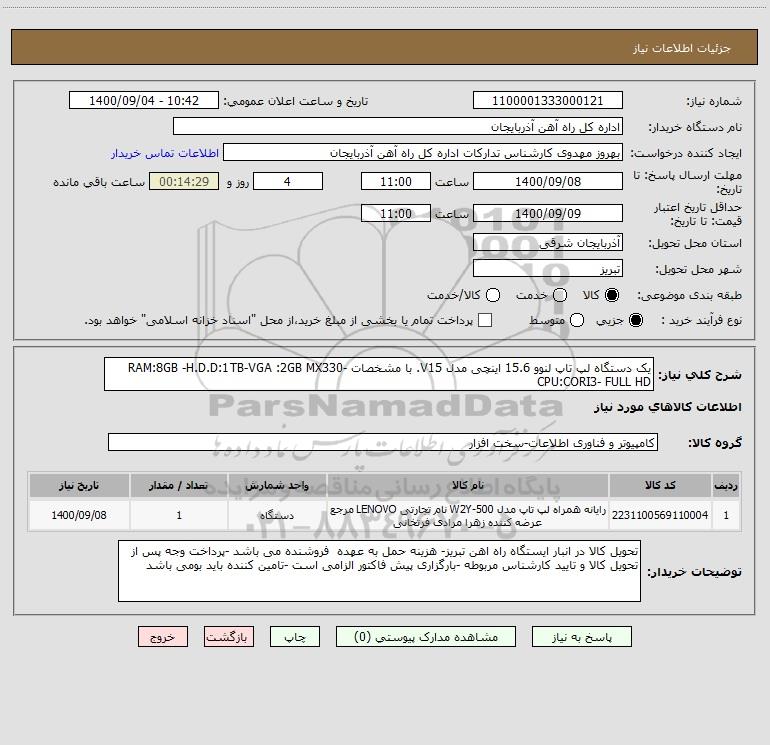The width and height of the screenshot is (770, 745).
Task: Click the price validity hour 11:00 field
Action: coord(396,213)
